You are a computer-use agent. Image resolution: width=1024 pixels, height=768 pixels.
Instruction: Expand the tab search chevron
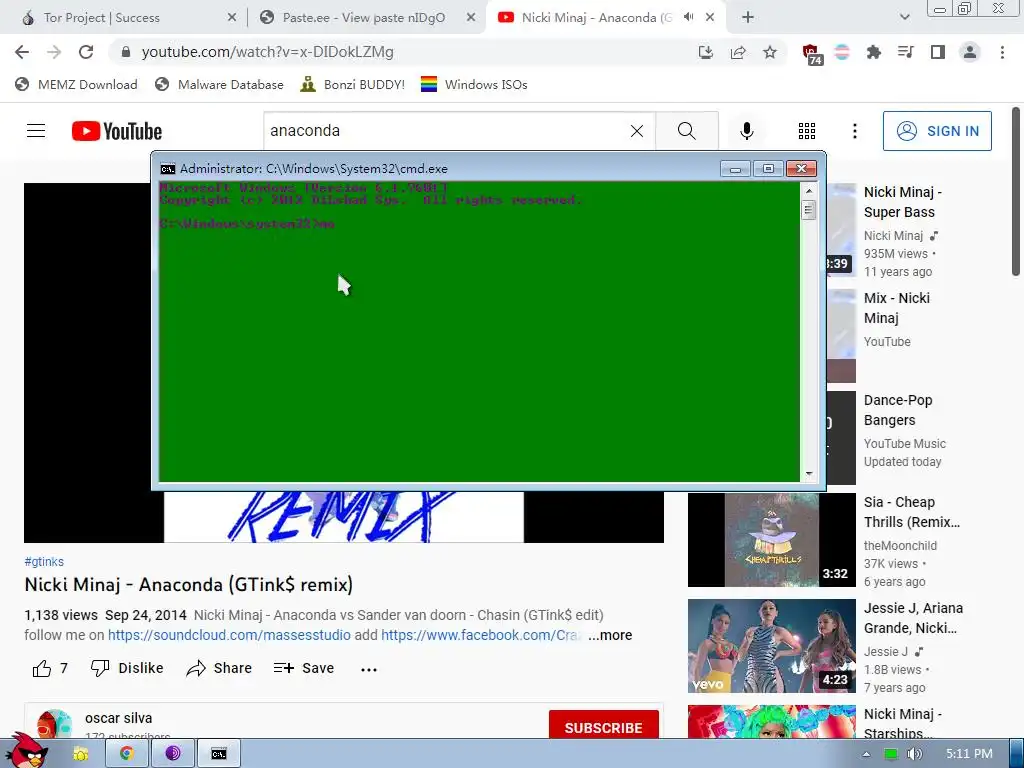(x=904, y=18)
